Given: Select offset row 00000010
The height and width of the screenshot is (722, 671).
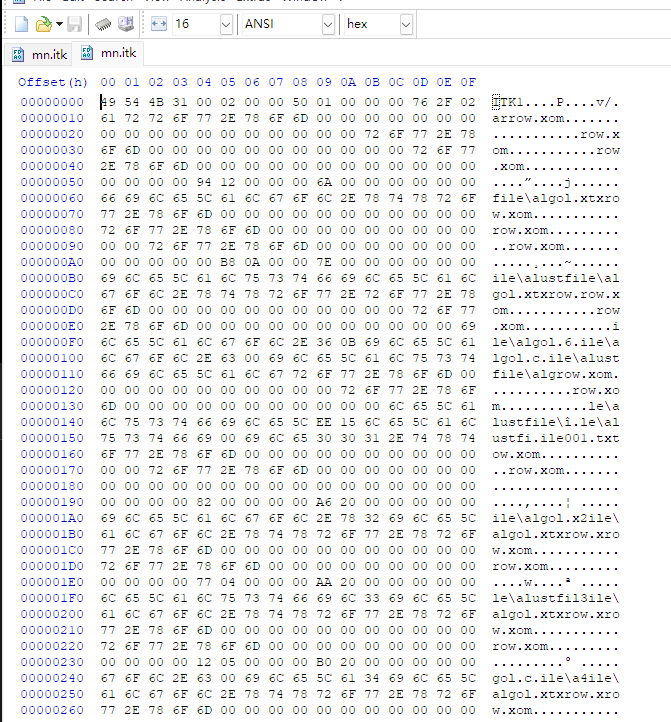Looking at the screenshot, I should point(52,118).
